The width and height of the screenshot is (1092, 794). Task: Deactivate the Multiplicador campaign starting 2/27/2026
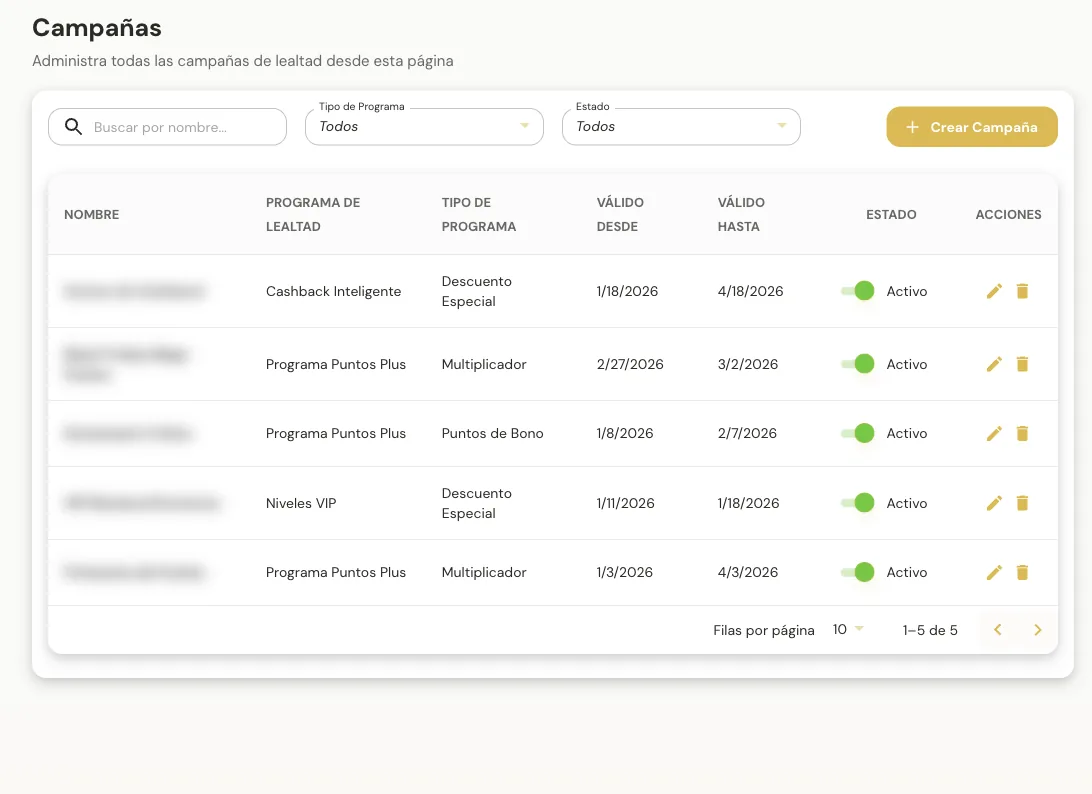point(857,364)
